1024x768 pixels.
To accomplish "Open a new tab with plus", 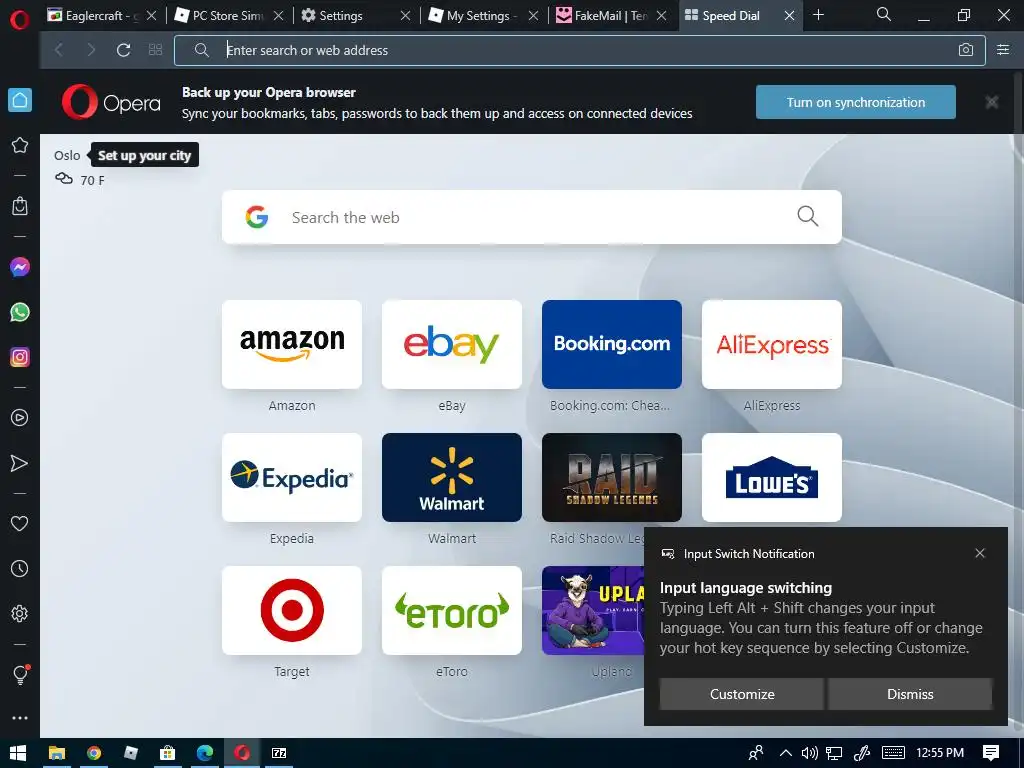I will pos(818,15).
